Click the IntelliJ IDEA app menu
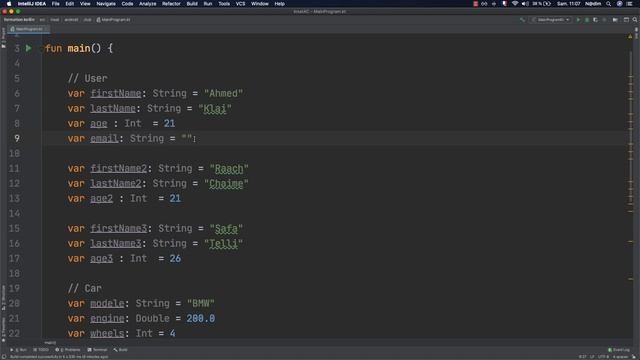 31,4
